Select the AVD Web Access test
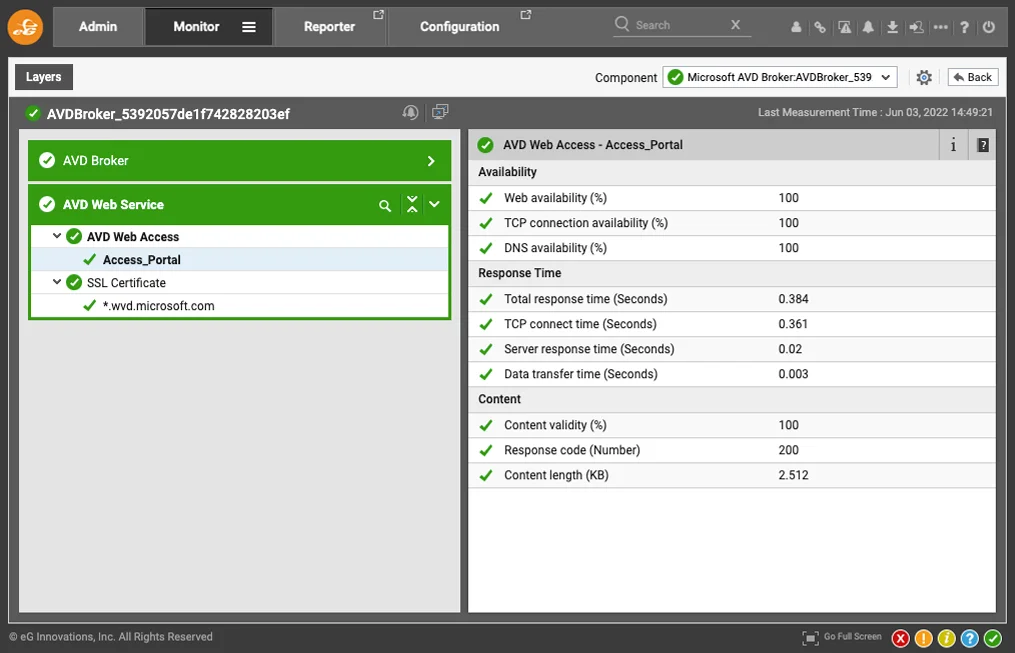The height and width of the screenshot is (653, 1015). point(133,237)
